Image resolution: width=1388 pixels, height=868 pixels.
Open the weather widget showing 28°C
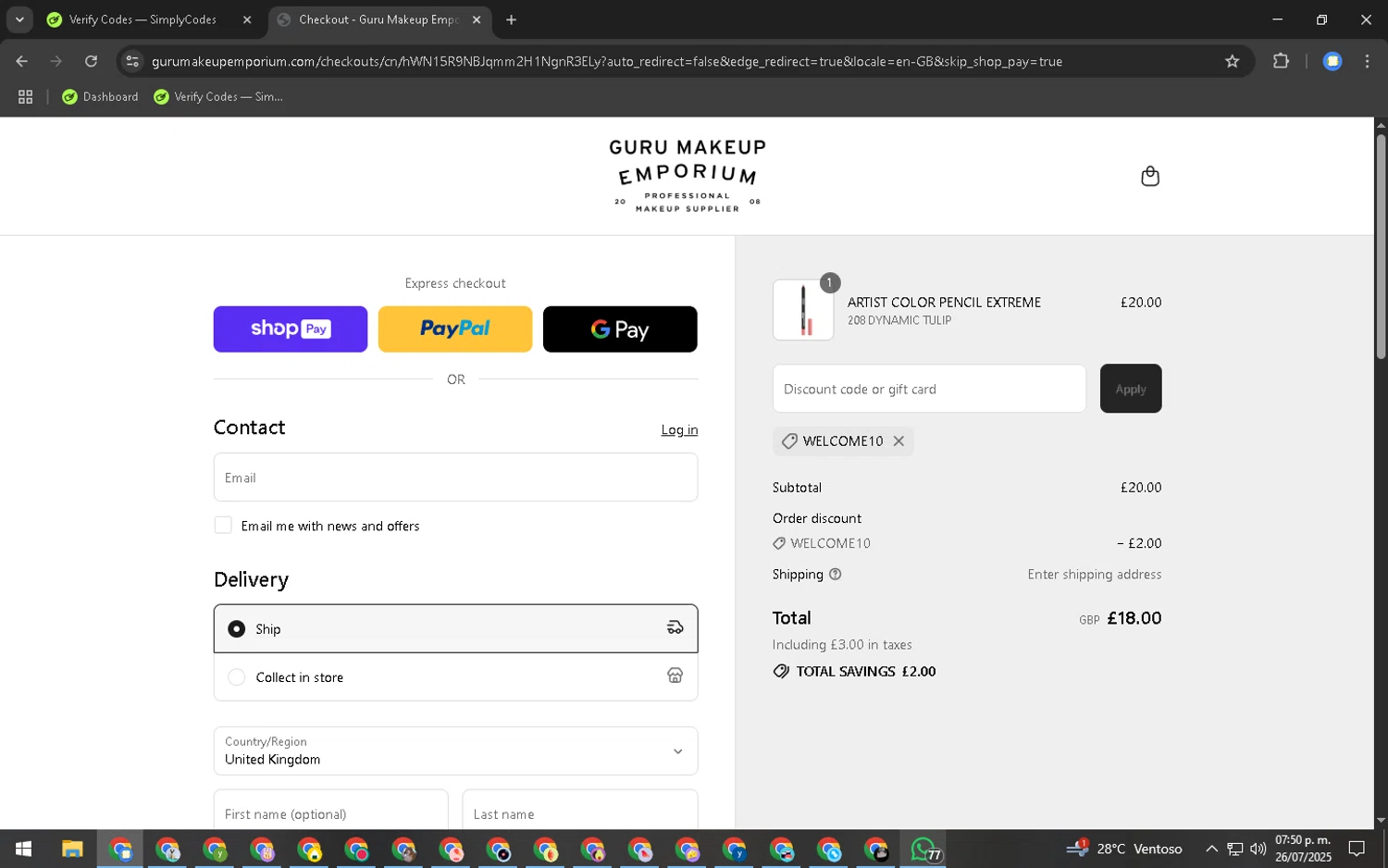(x=1124, y=849)
